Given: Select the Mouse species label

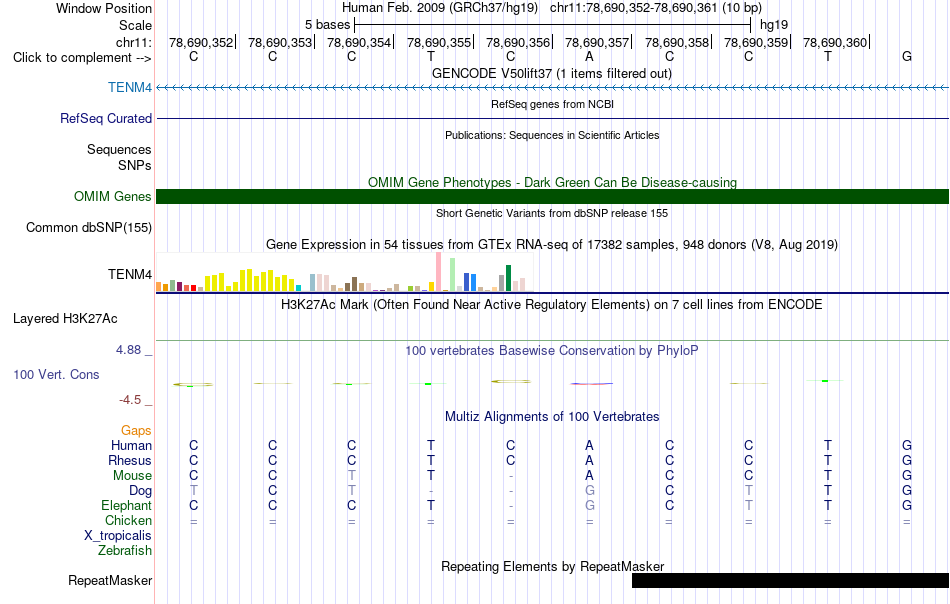Looking at the screenshot, I should pyautogui.click(x=132, y=476).
